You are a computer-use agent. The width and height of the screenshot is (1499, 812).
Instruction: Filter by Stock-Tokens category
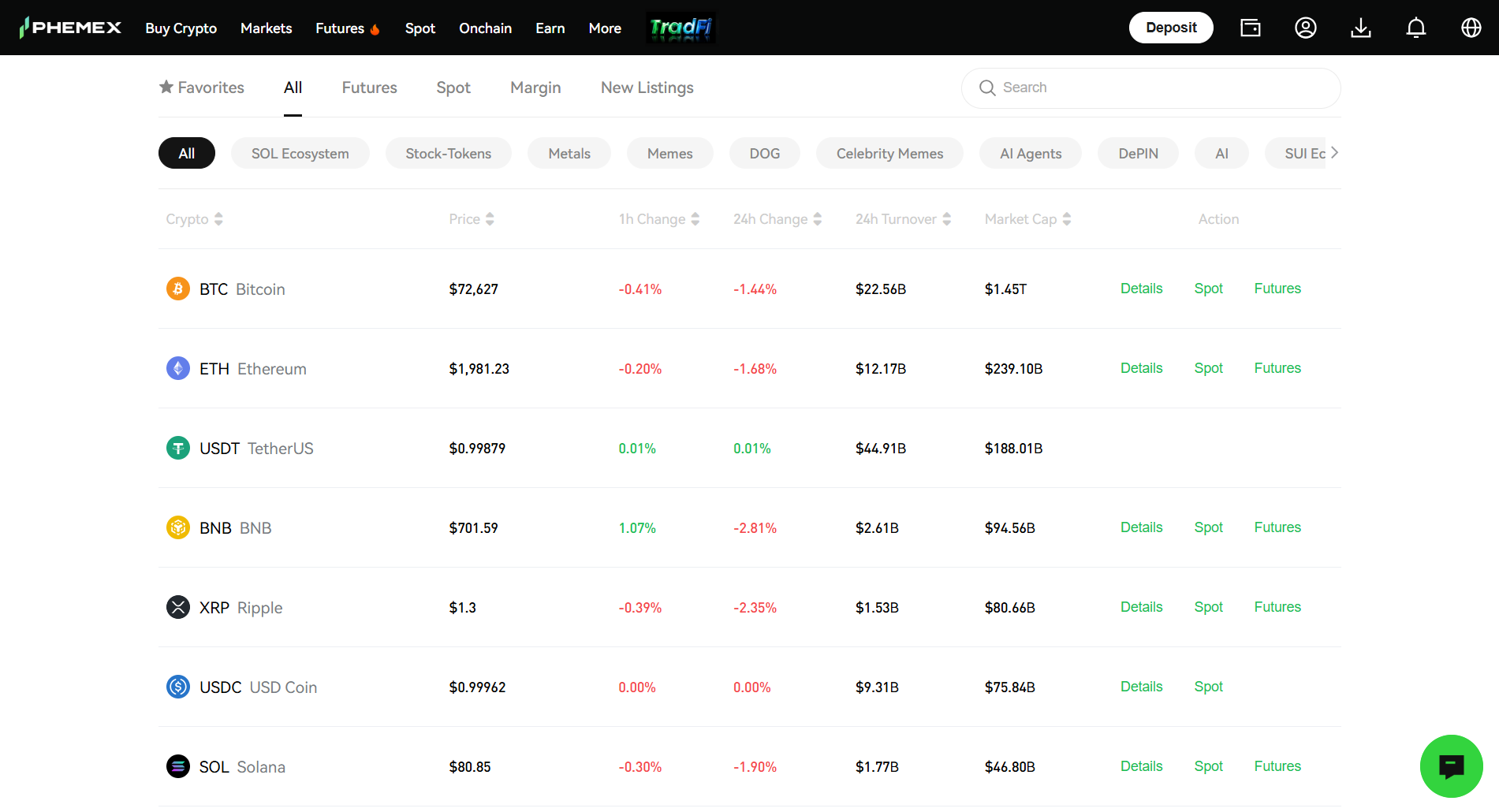tap(449, 153)
